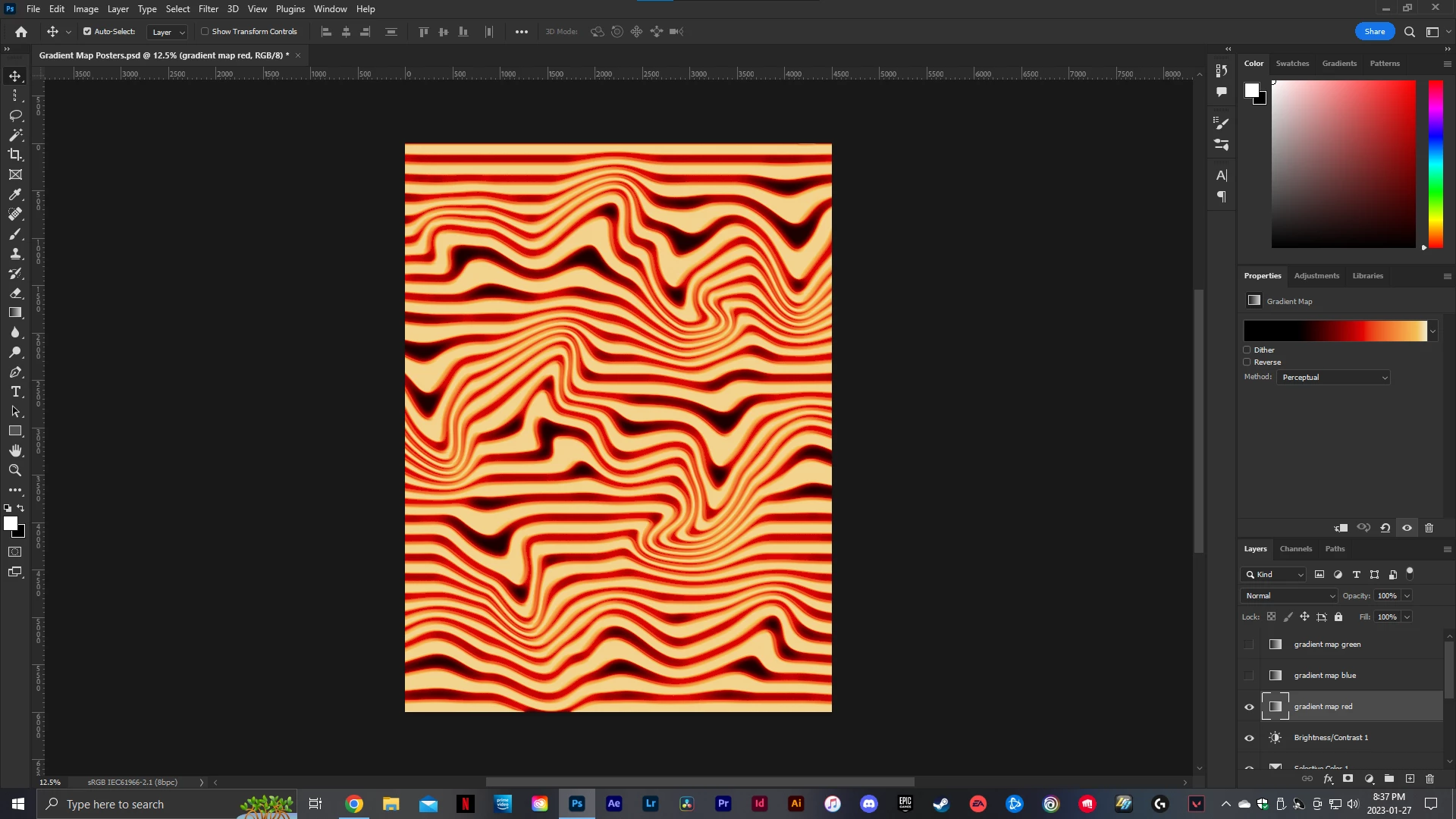Screen dimensions: 1456x819
Task: Open the Normal blend mode dropdown
Action: pos(1289,595)
